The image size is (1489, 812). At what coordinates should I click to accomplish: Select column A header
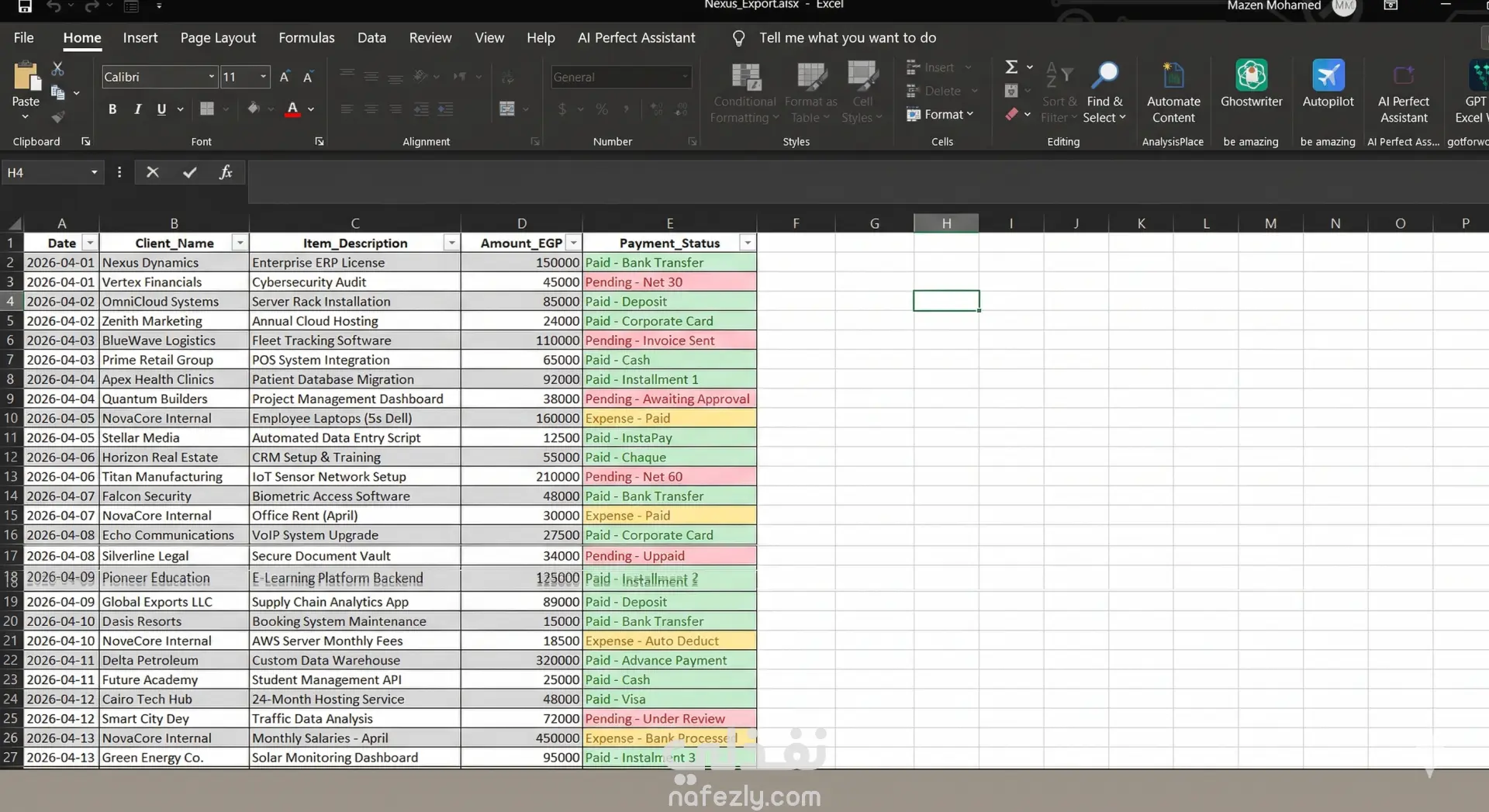click(61, 223)
